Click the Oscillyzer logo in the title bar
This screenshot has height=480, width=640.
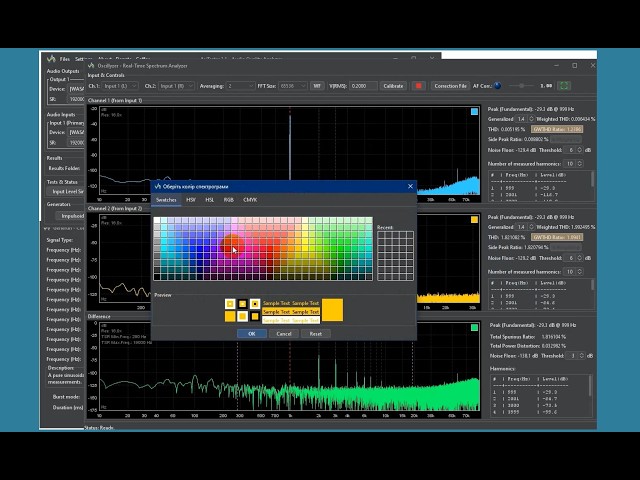point(91,66)
